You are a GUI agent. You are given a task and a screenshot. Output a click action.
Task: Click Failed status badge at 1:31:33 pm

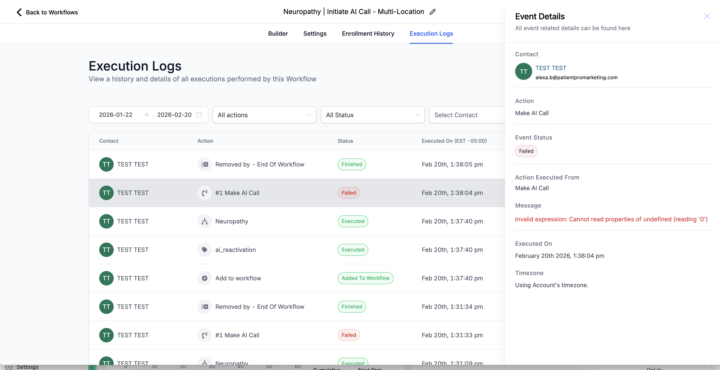pyautogui.click(x=349, y=335)
